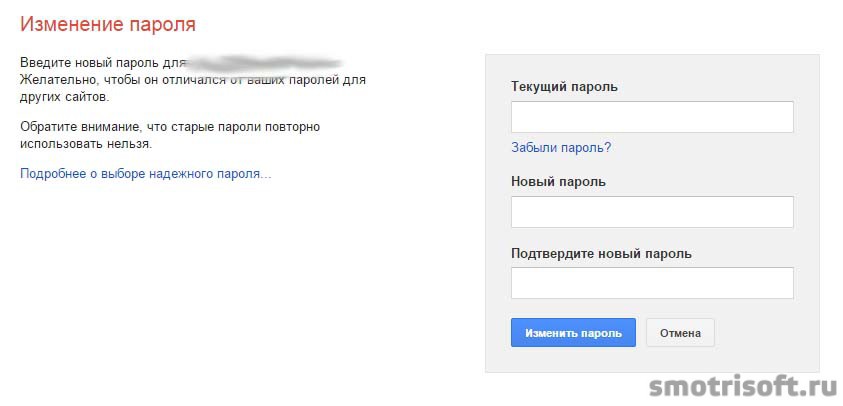Screen dimensions: 843x406
Task: Cancel using the Отмена button
Action: (x=680, y=332)
